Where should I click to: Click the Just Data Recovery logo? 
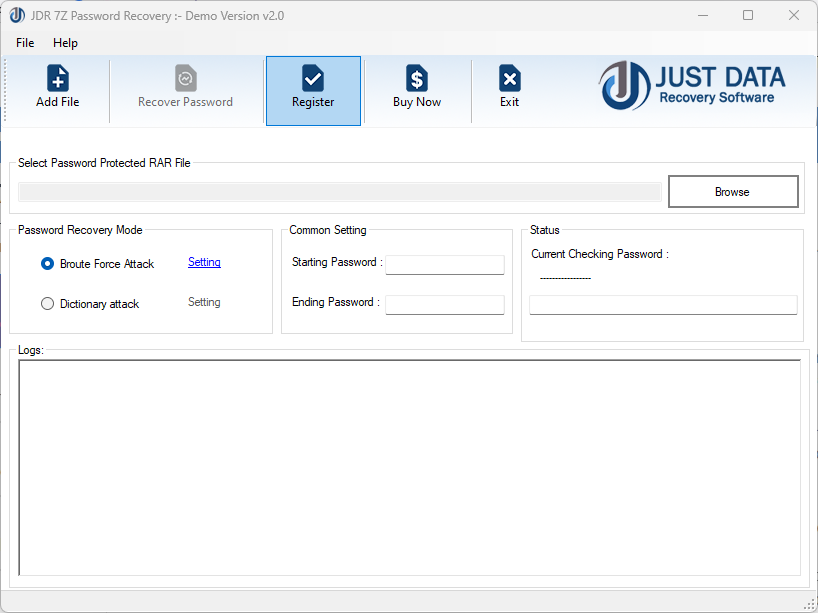(x=693, y=87)
